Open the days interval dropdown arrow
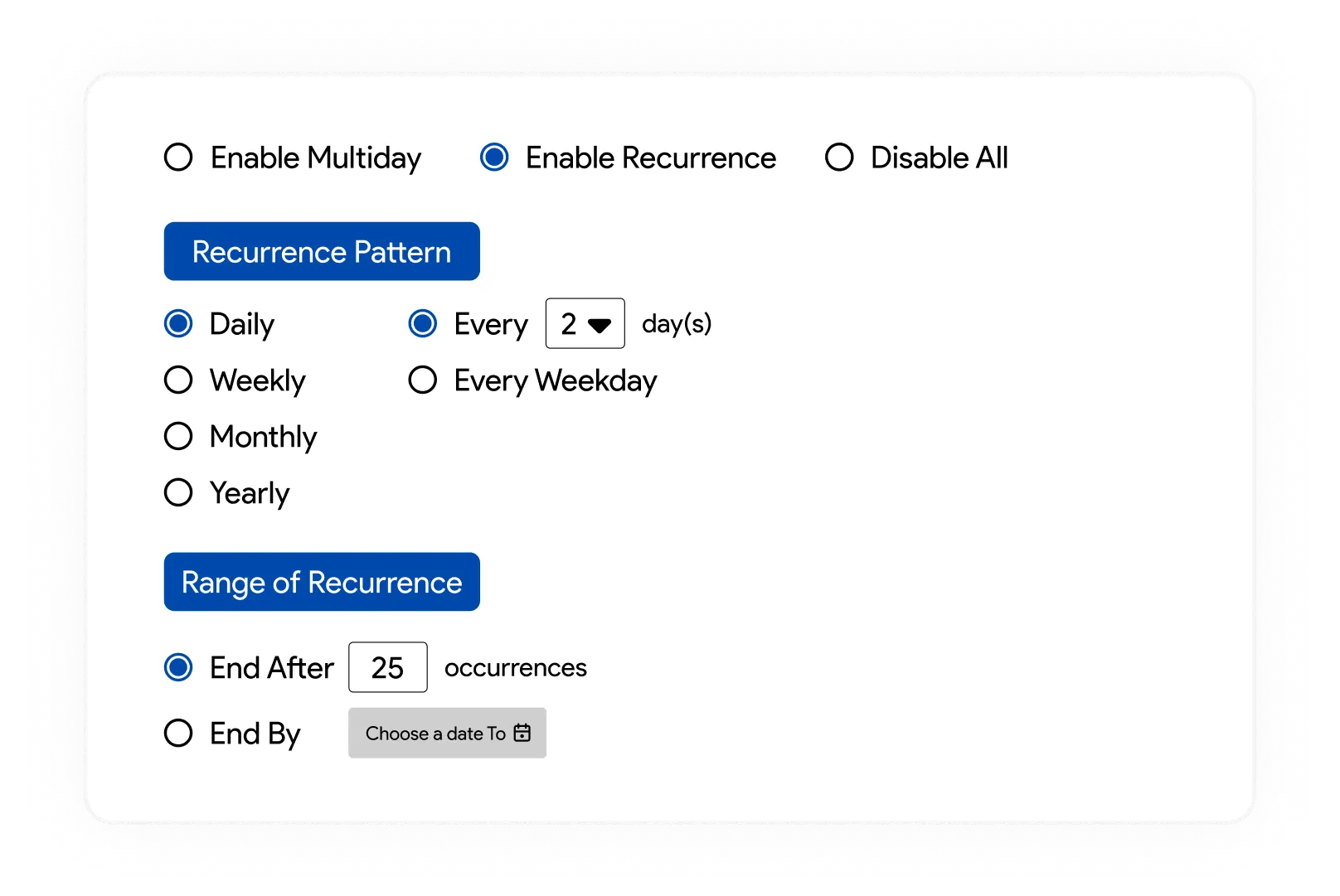This screenshot has width=1340, height=896. pos(600,325)
